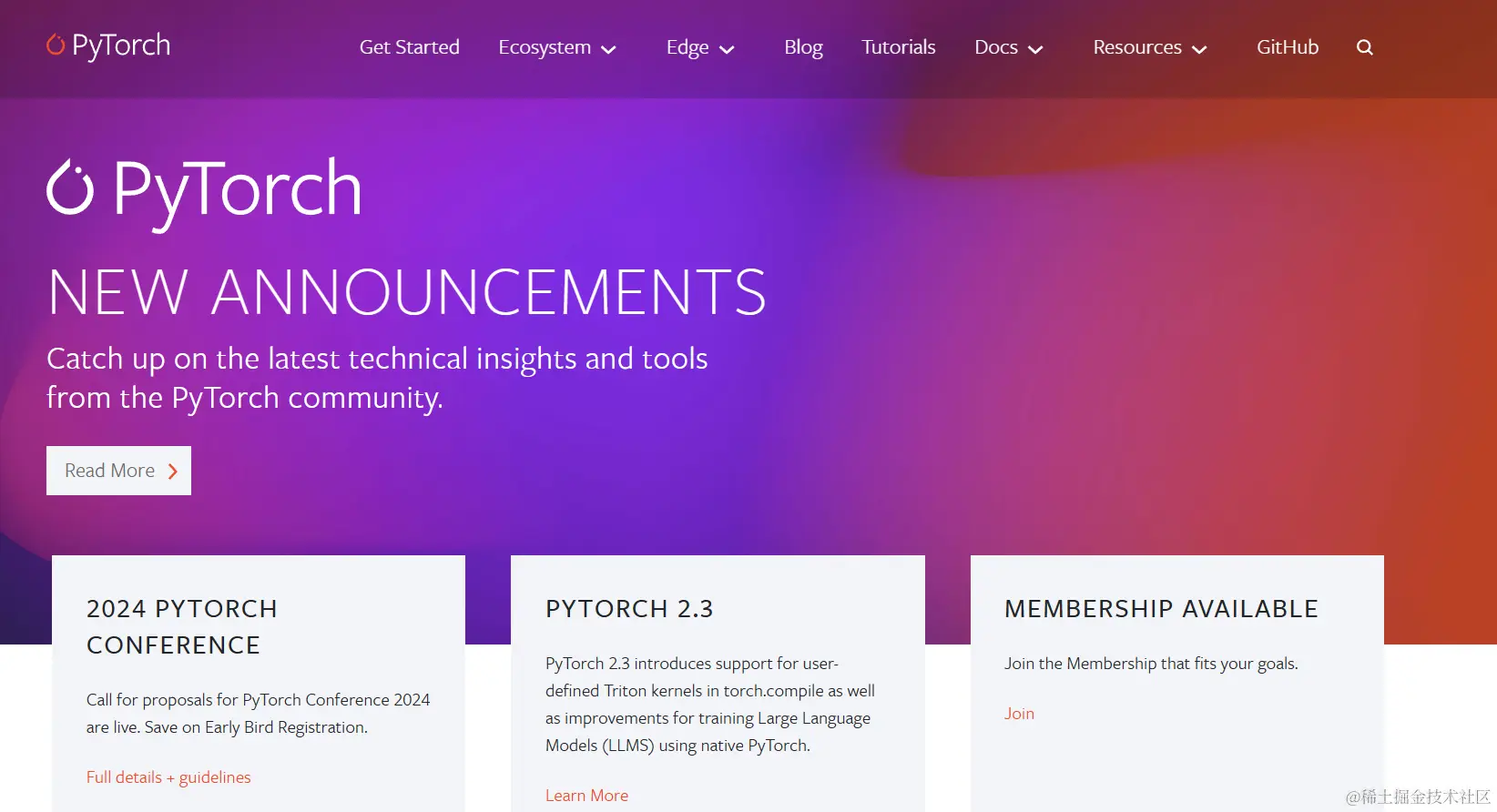Click the NEW ANNOUNCEMENTS headline

point(407,292)
